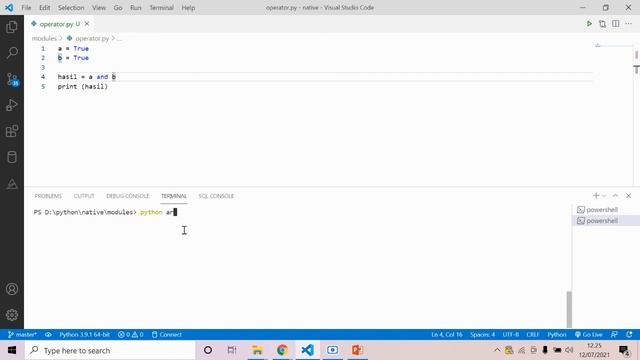Change indentation via Spaces: 4
This screenshot has width=640, height=360.
tap(482, 334)
